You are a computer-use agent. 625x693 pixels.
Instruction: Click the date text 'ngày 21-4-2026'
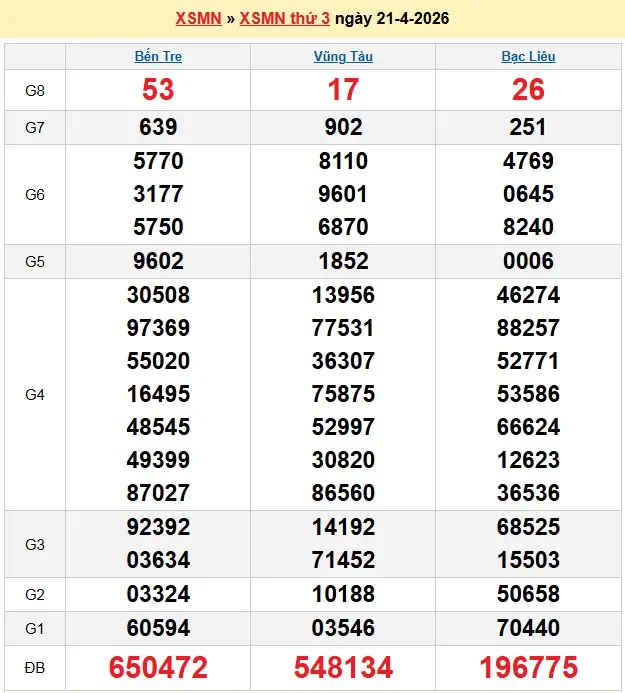(392, 19)
